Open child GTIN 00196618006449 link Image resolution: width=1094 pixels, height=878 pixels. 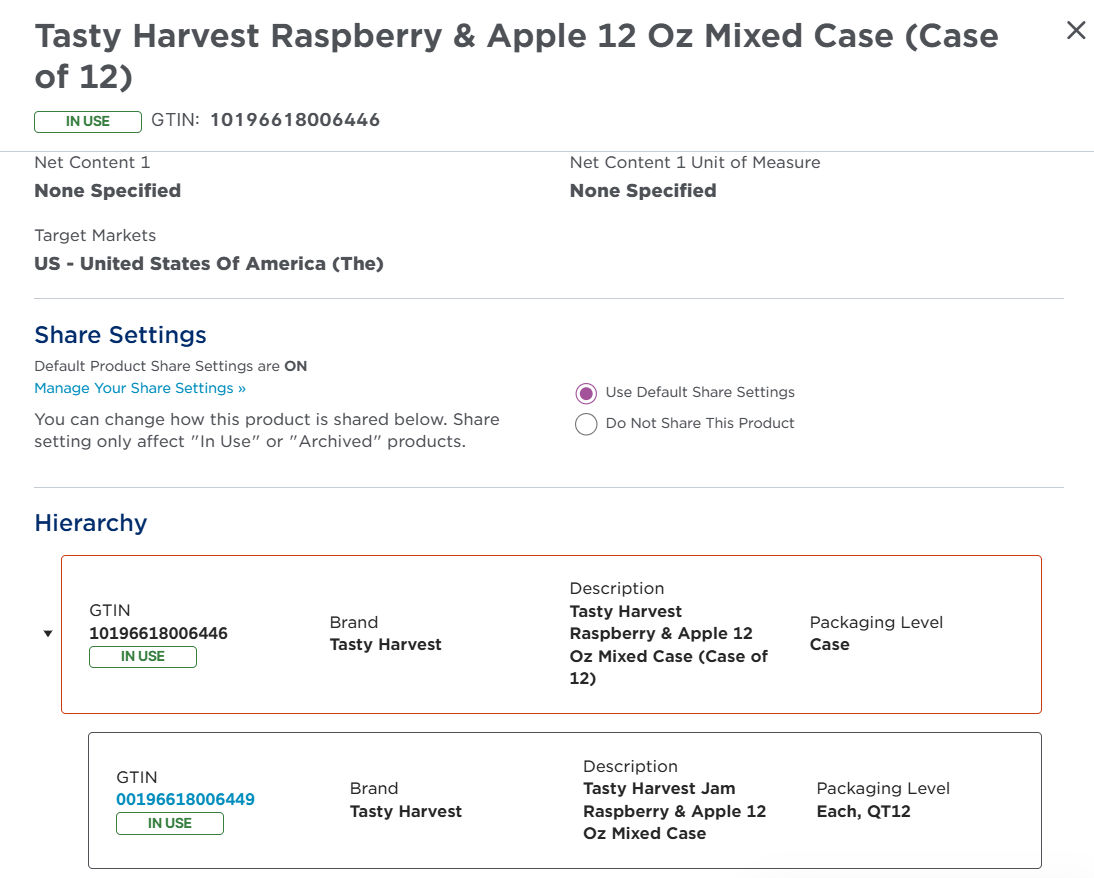(185, 799)
